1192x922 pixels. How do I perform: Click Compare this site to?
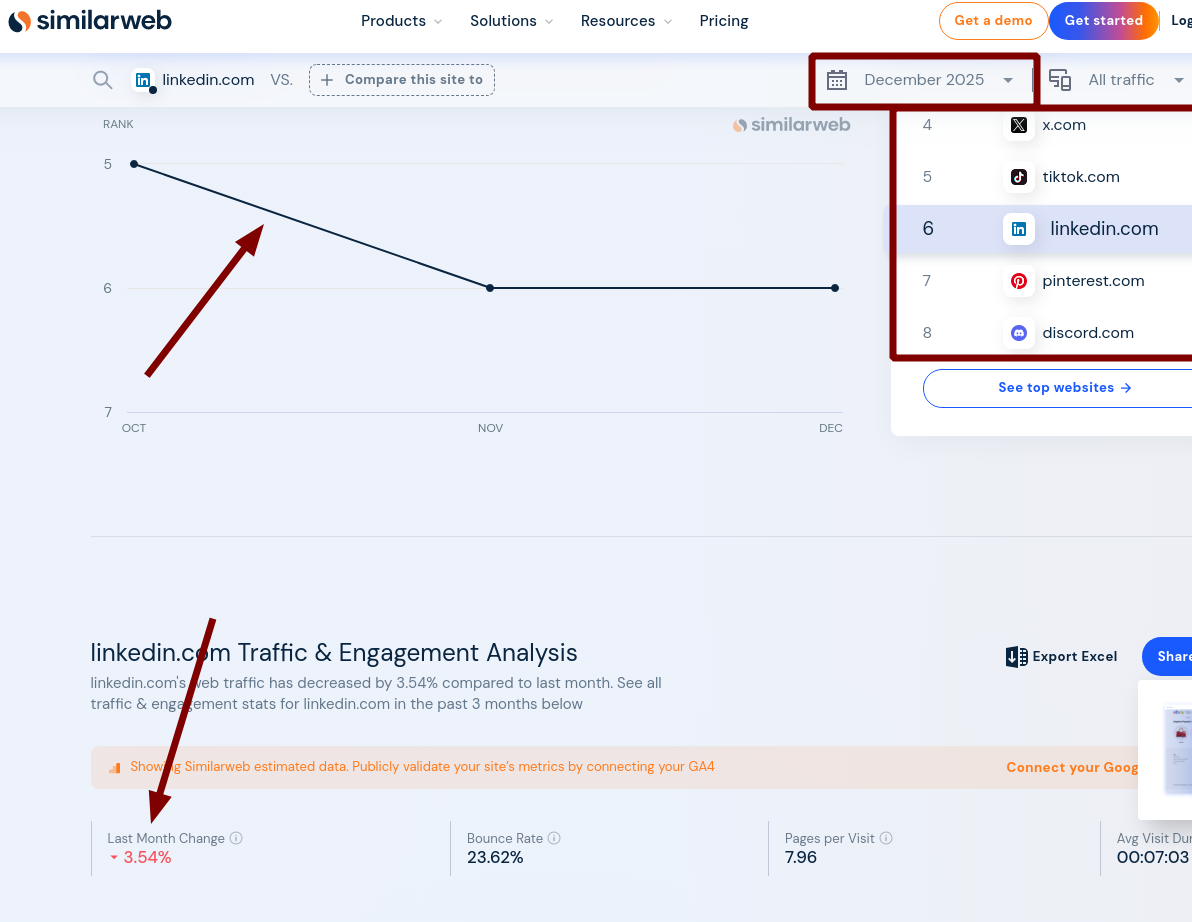coord(401,79)
